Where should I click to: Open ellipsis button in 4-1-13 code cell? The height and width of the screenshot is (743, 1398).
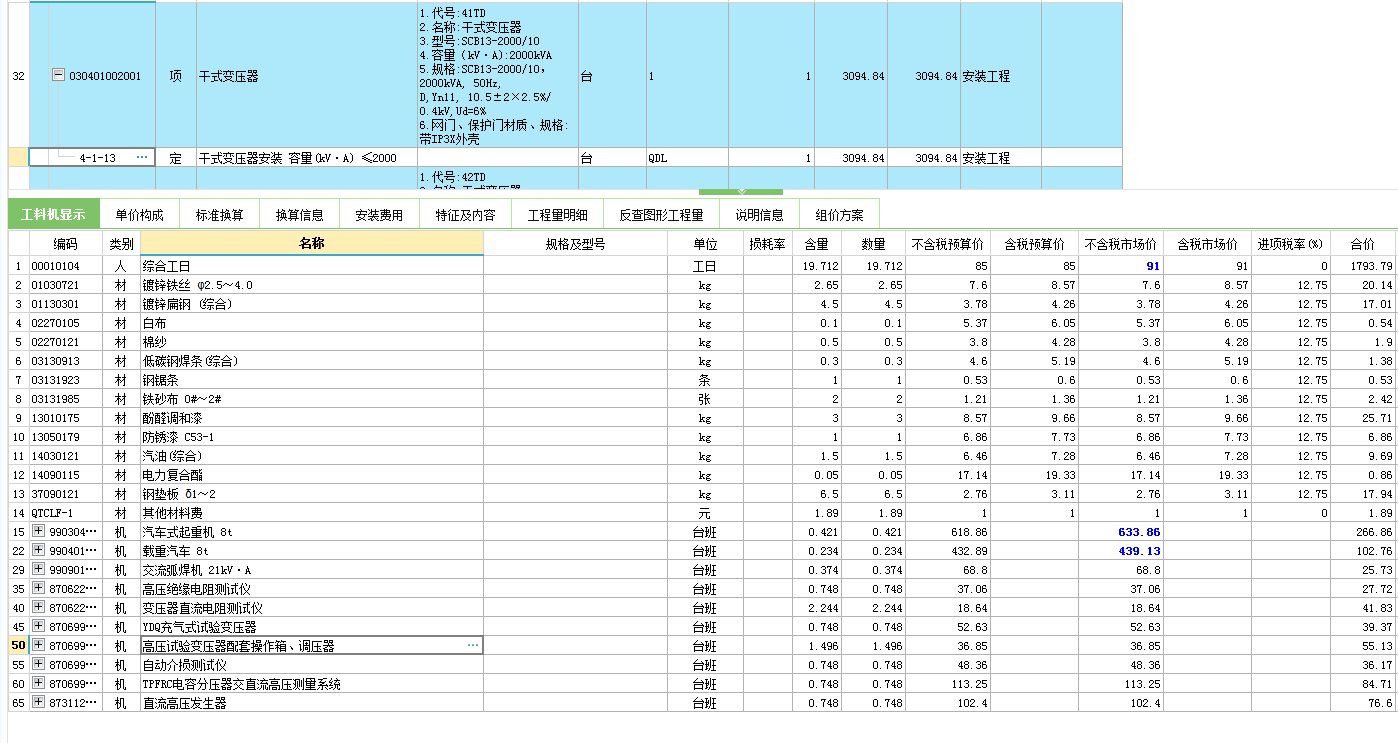tap(142, 158)
